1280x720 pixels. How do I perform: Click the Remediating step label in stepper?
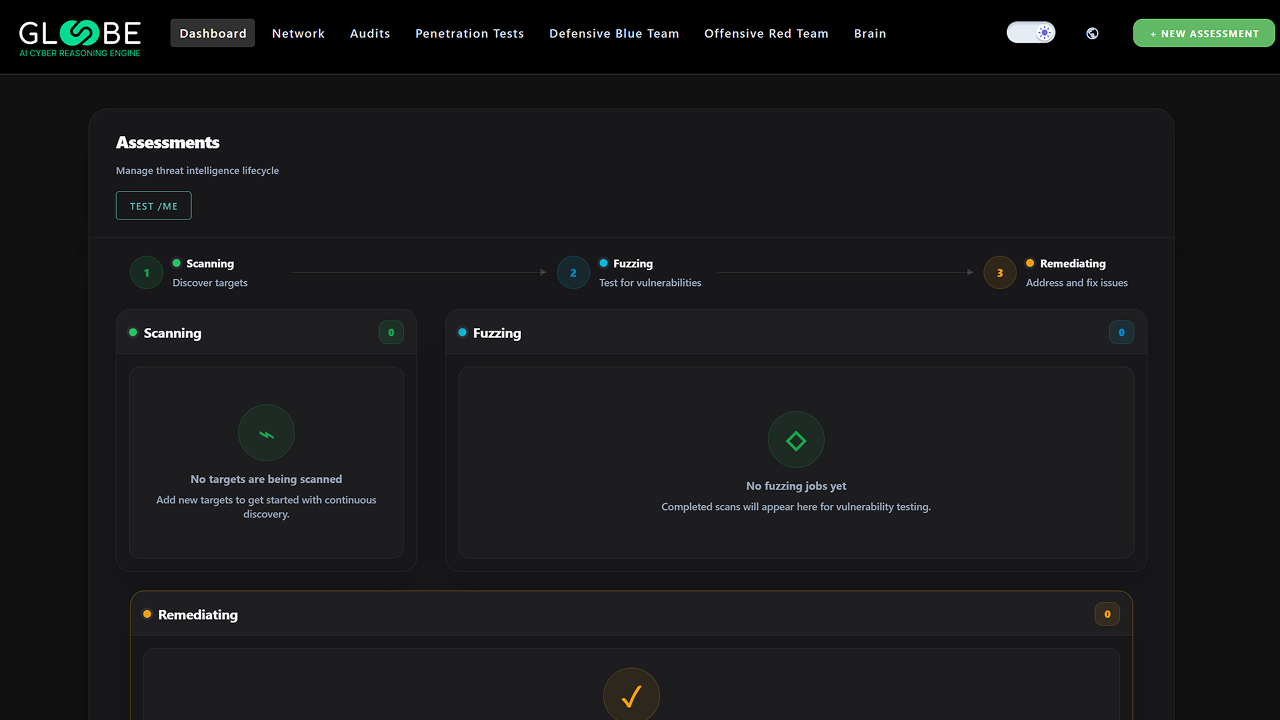click(1073, 264)
